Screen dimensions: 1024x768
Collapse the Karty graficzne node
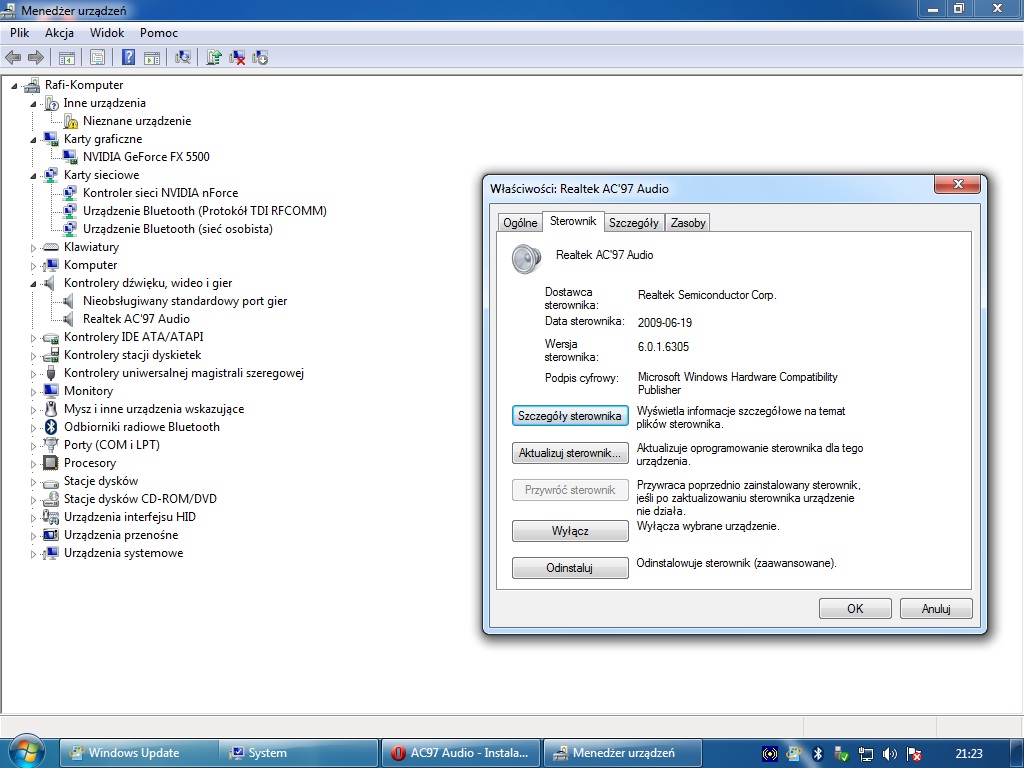click(33, 140)
